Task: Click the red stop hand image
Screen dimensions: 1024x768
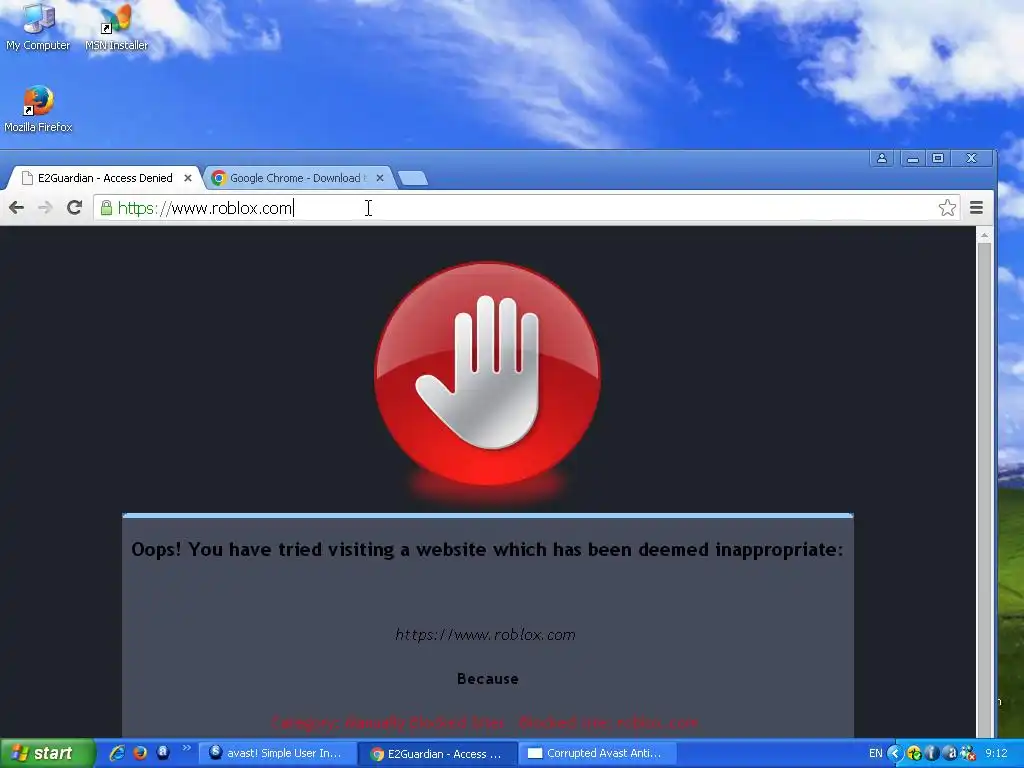Action: 487,375
